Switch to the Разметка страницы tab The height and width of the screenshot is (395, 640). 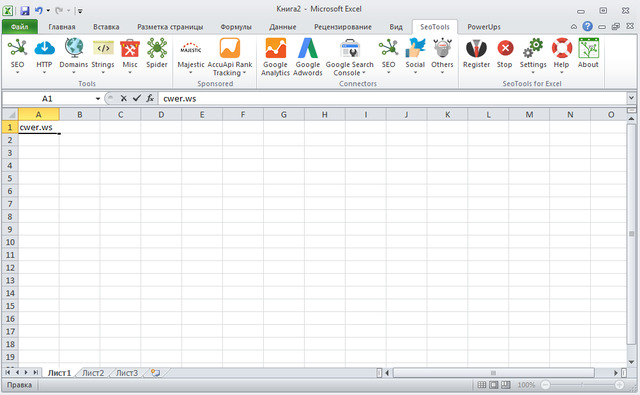click(x=170, y=27)
